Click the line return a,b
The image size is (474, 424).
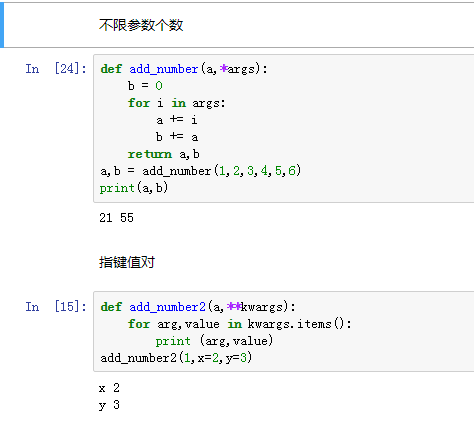(x=164, y=154)
